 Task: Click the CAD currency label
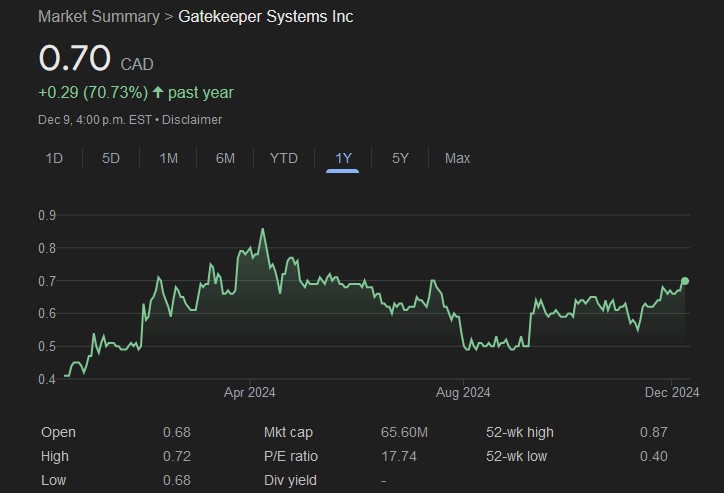pyautogui.click(x=137, y=64)
